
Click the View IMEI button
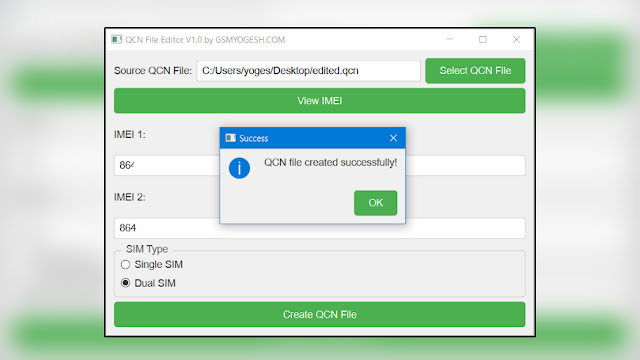320,101
